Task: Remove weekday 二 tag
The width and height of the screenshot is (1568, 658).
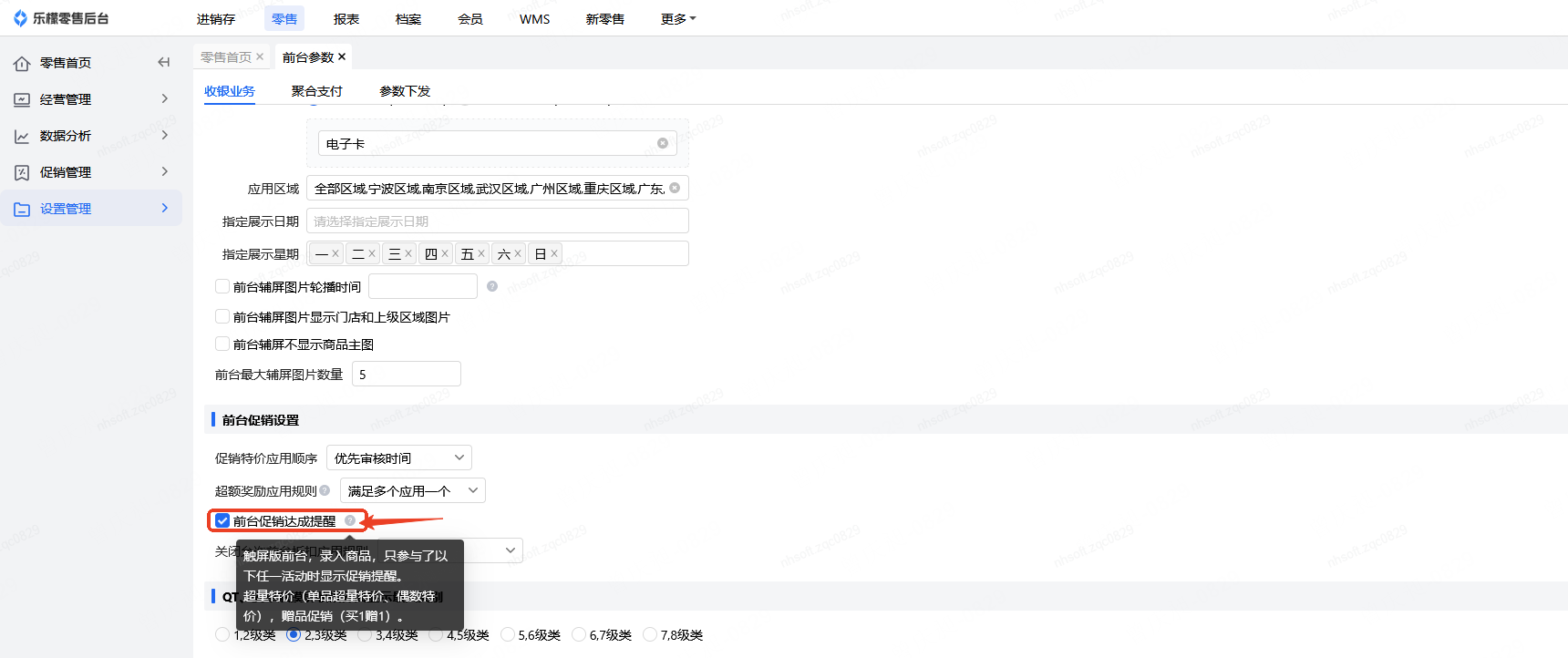Action: [372, 253]
